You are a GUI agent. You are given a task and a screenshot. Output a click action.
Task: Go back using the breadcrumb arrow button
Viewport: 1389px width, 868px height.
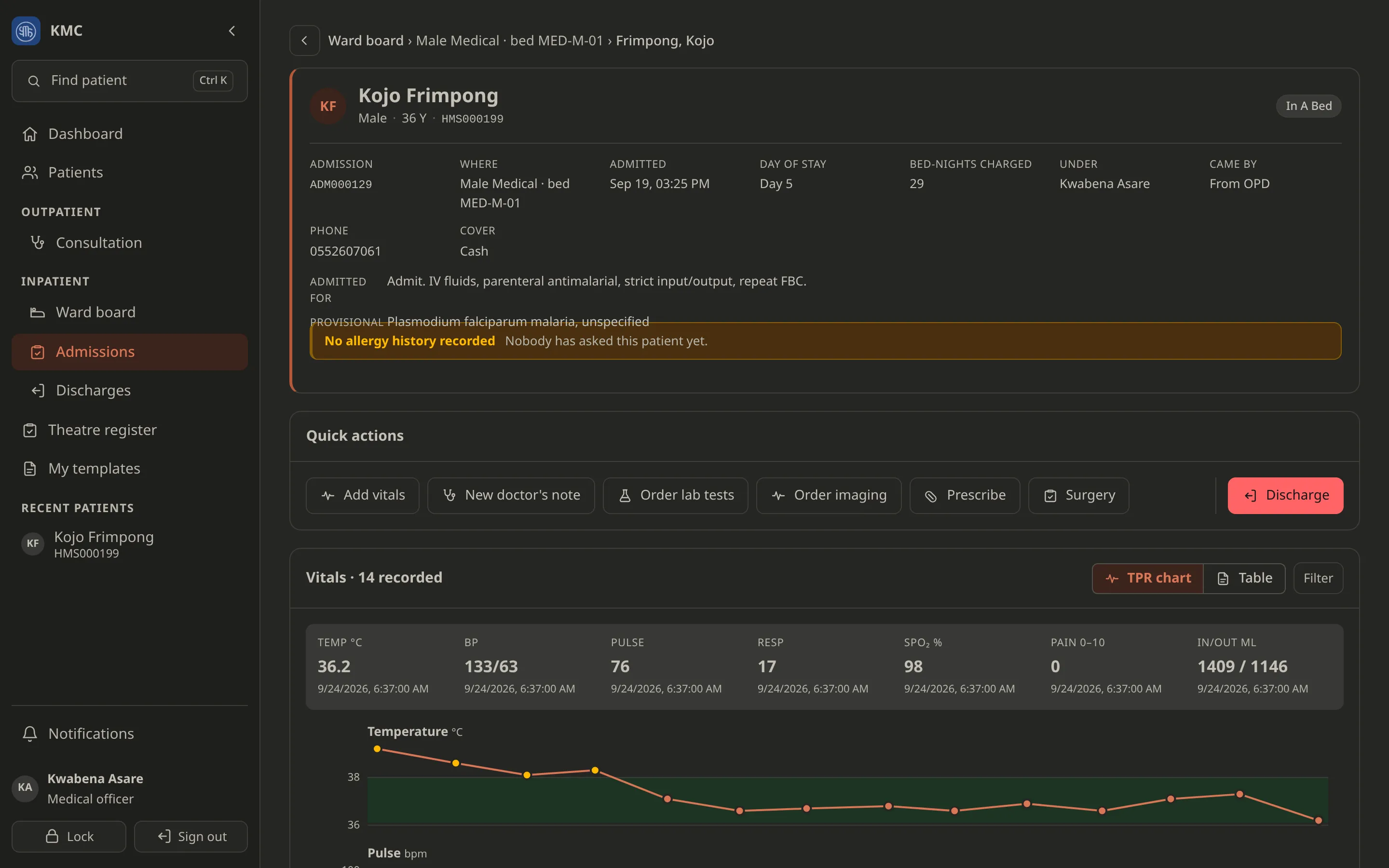tap(305, 41)
